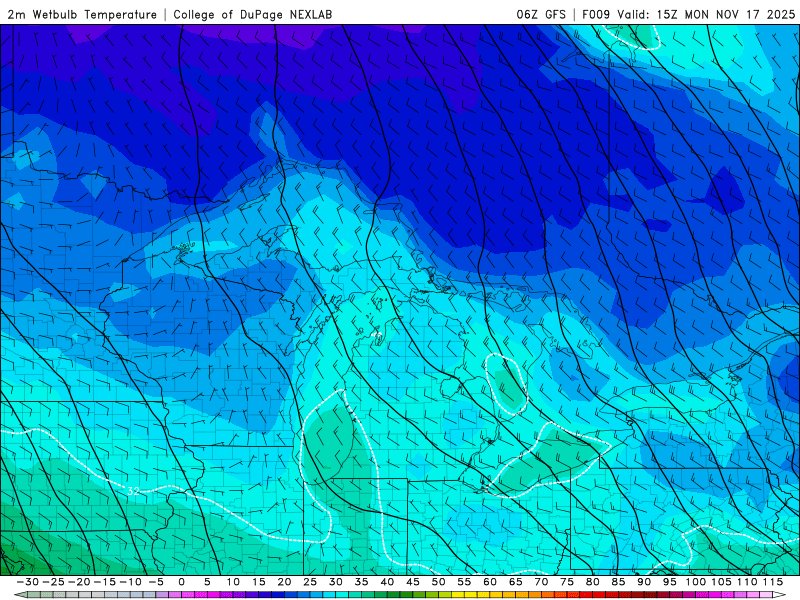Click the '2m Wetbulb Temperature' title text
Image resolution: width=800 pixels, height=600 pixels.
pyautogui.click(x=82, y=15)
